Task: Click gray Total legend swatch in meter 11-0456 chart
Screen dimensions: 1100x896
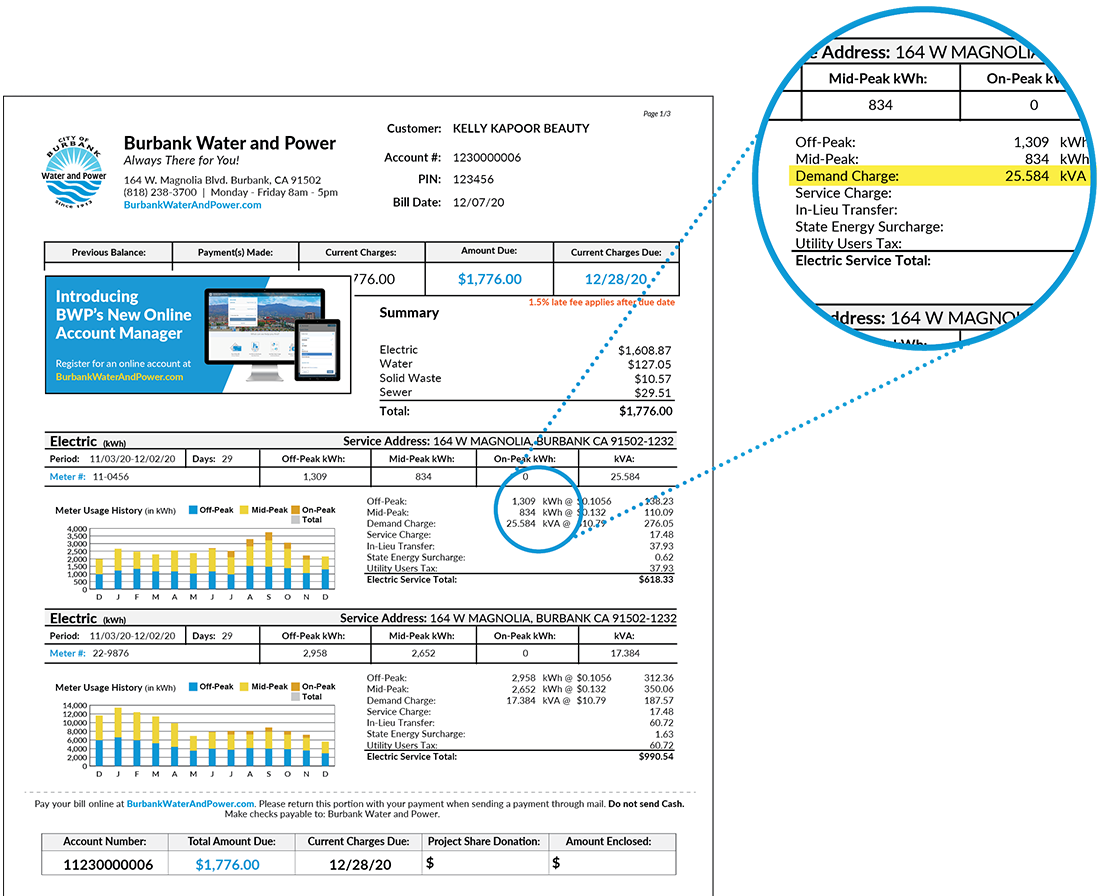Action: tap(295, 520)
